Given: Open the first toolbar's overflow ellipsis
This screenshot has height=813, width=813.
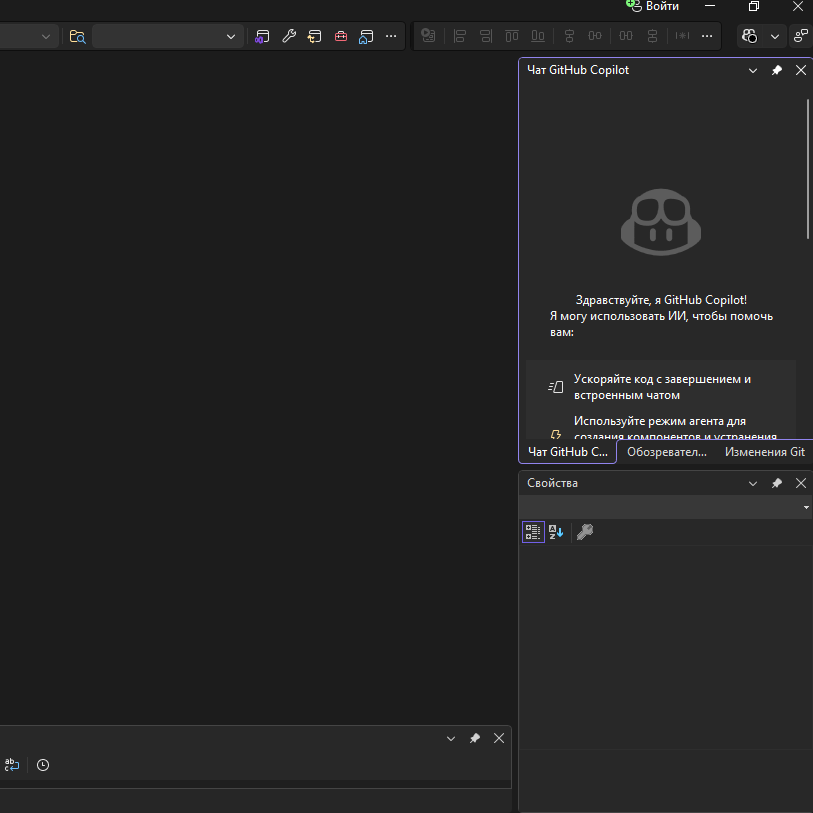Looking at the screenshot, I should point(391,36).
